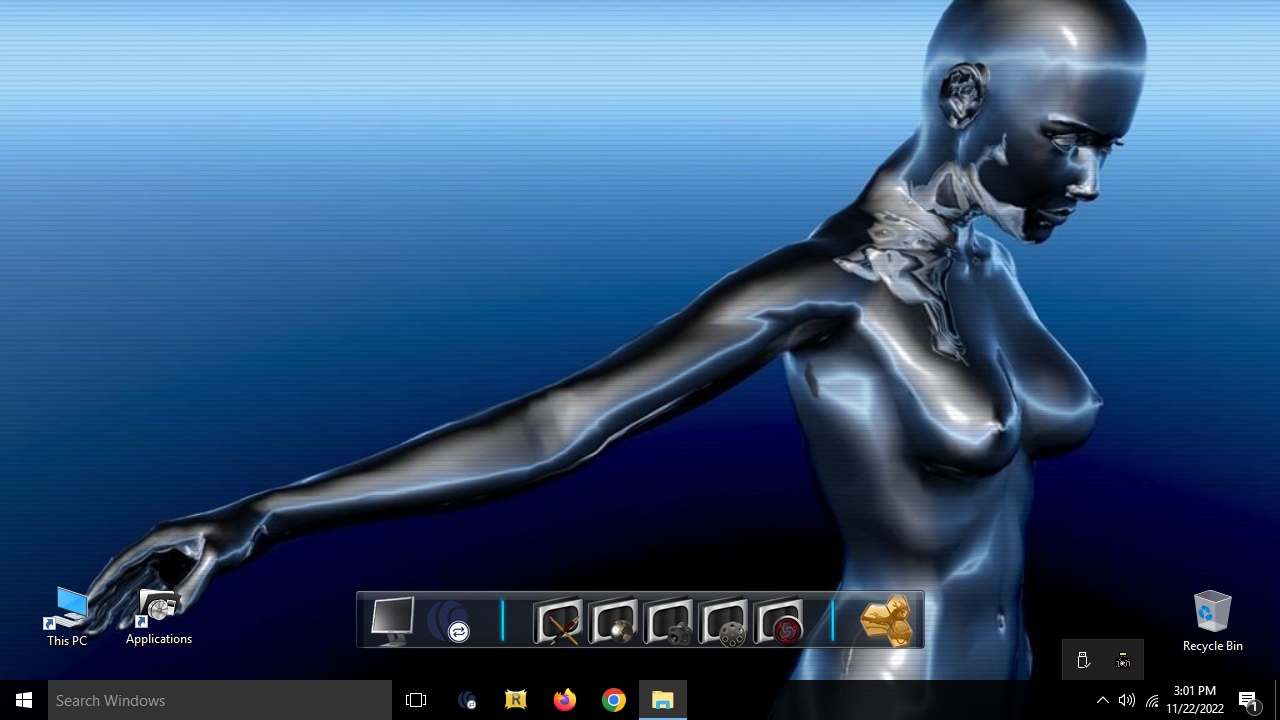
Task: Open the camera folder in the dock
Action: tap(668, 621)
